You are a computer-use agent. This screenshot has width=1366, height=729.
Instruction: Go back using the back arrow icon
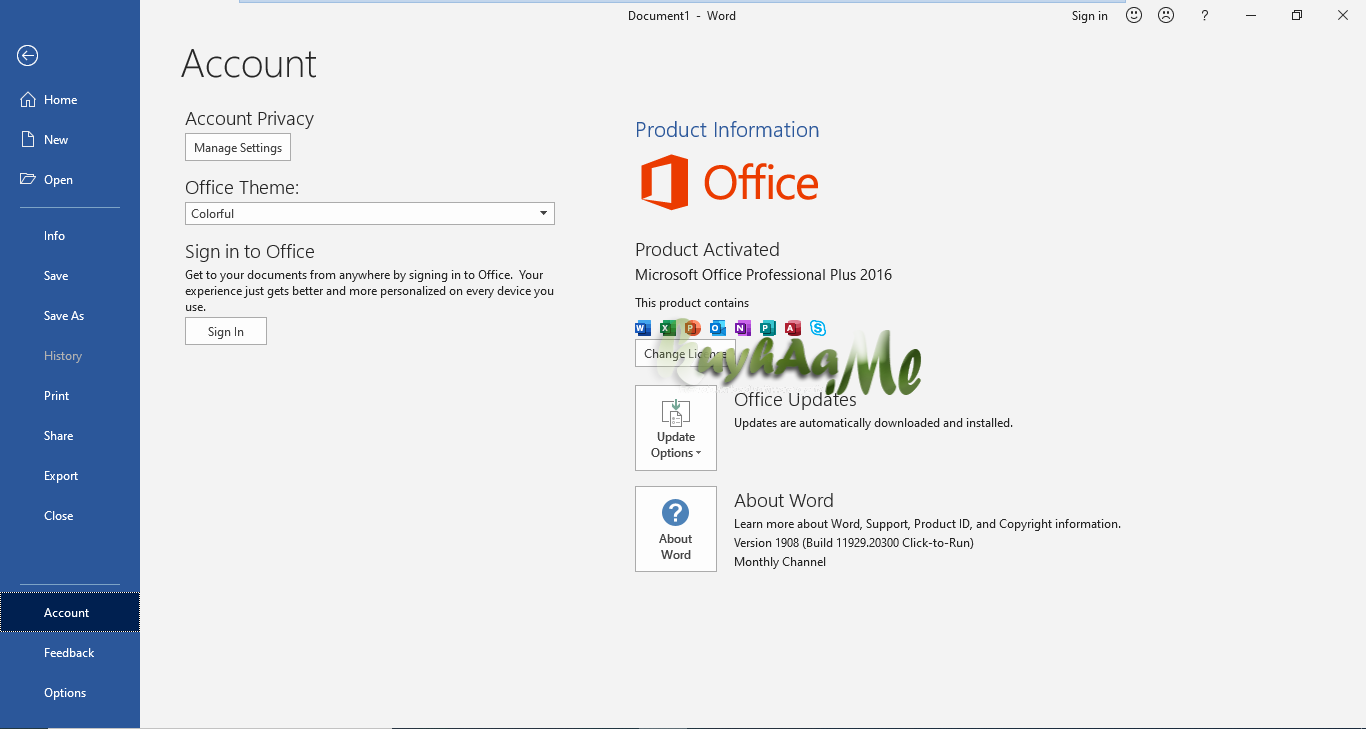(28, 56)
